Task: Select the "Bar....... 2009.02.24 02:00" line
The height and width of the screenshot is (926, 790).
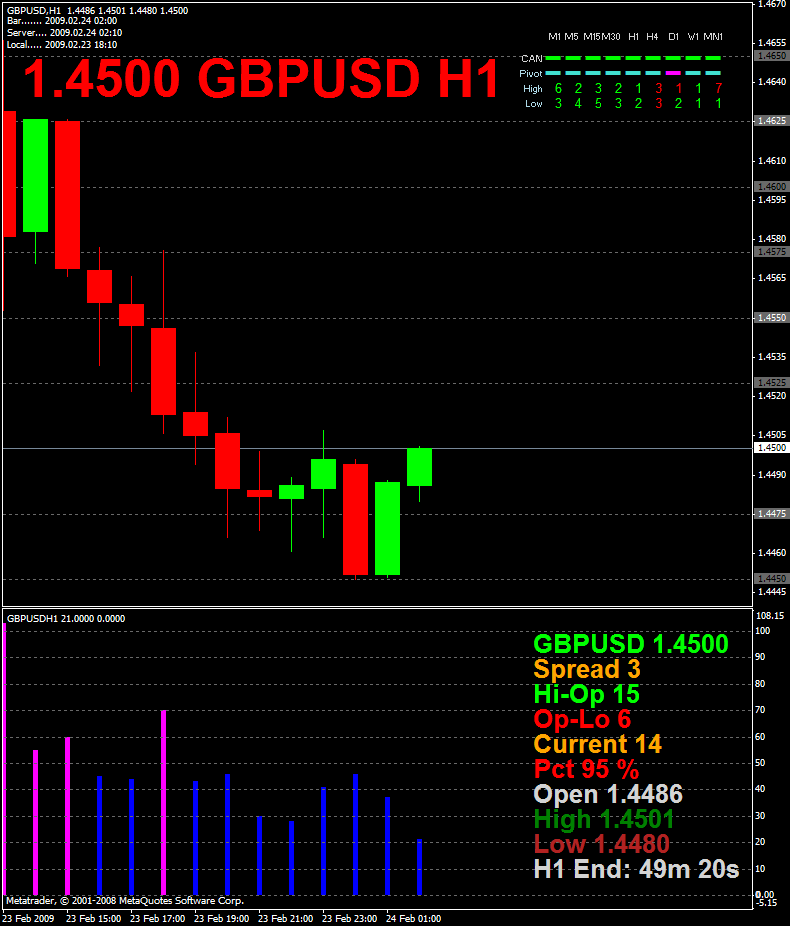Action: tap(62, 21)
